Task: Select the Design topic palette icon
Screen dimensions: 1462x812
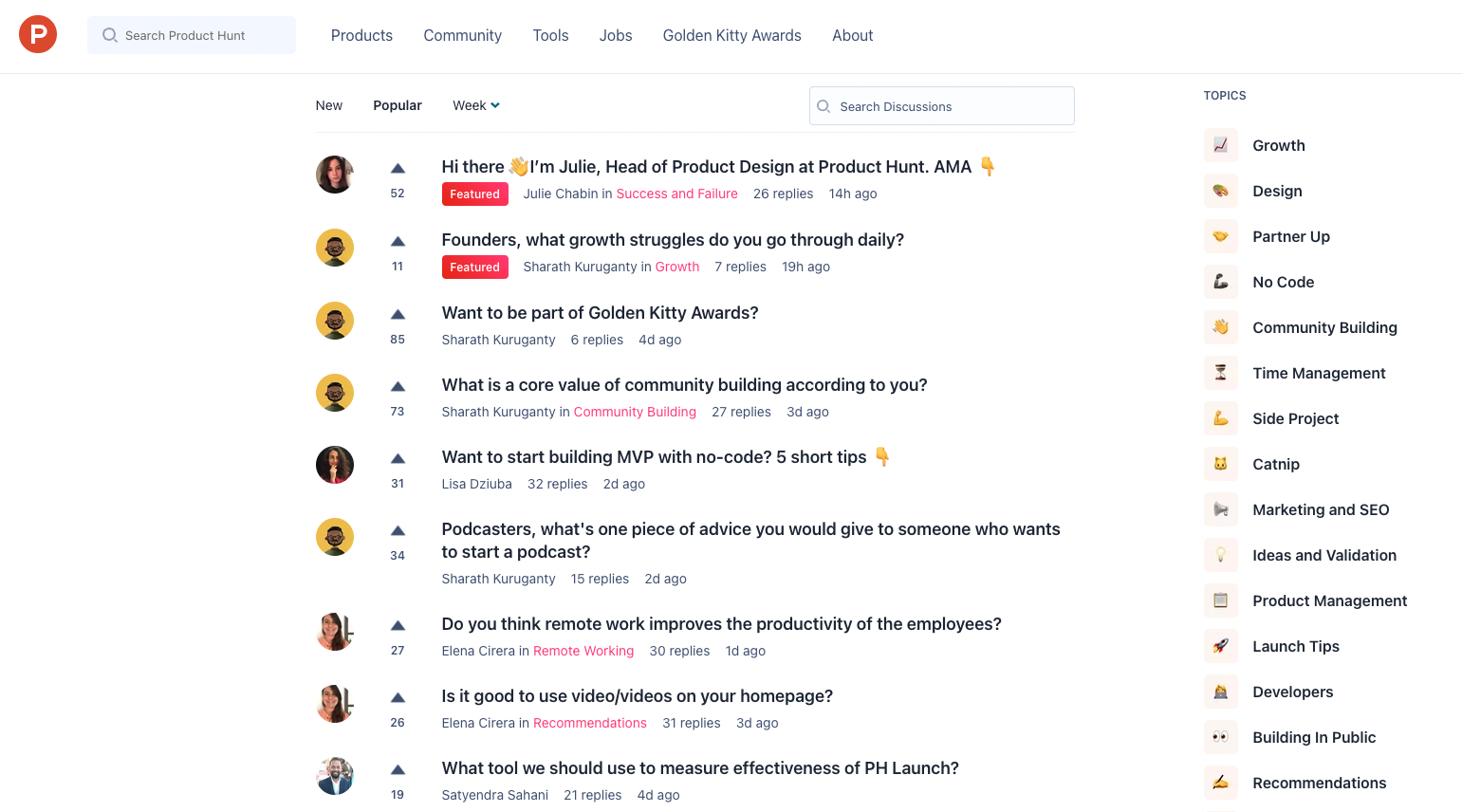Action: click(1221, 191)
